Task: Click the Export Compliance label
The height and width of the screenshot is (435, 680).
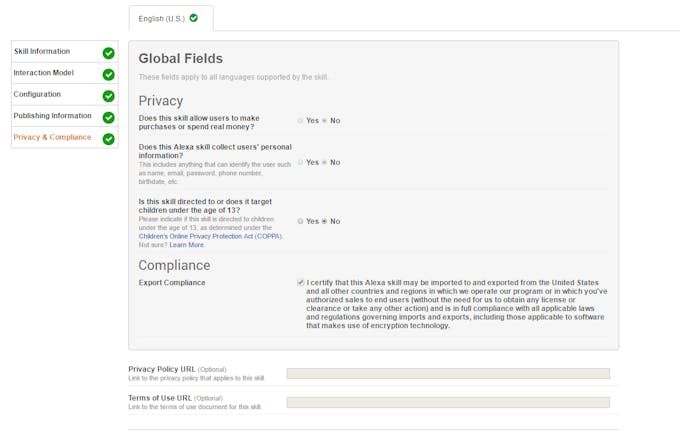Action: click(172, 283)
